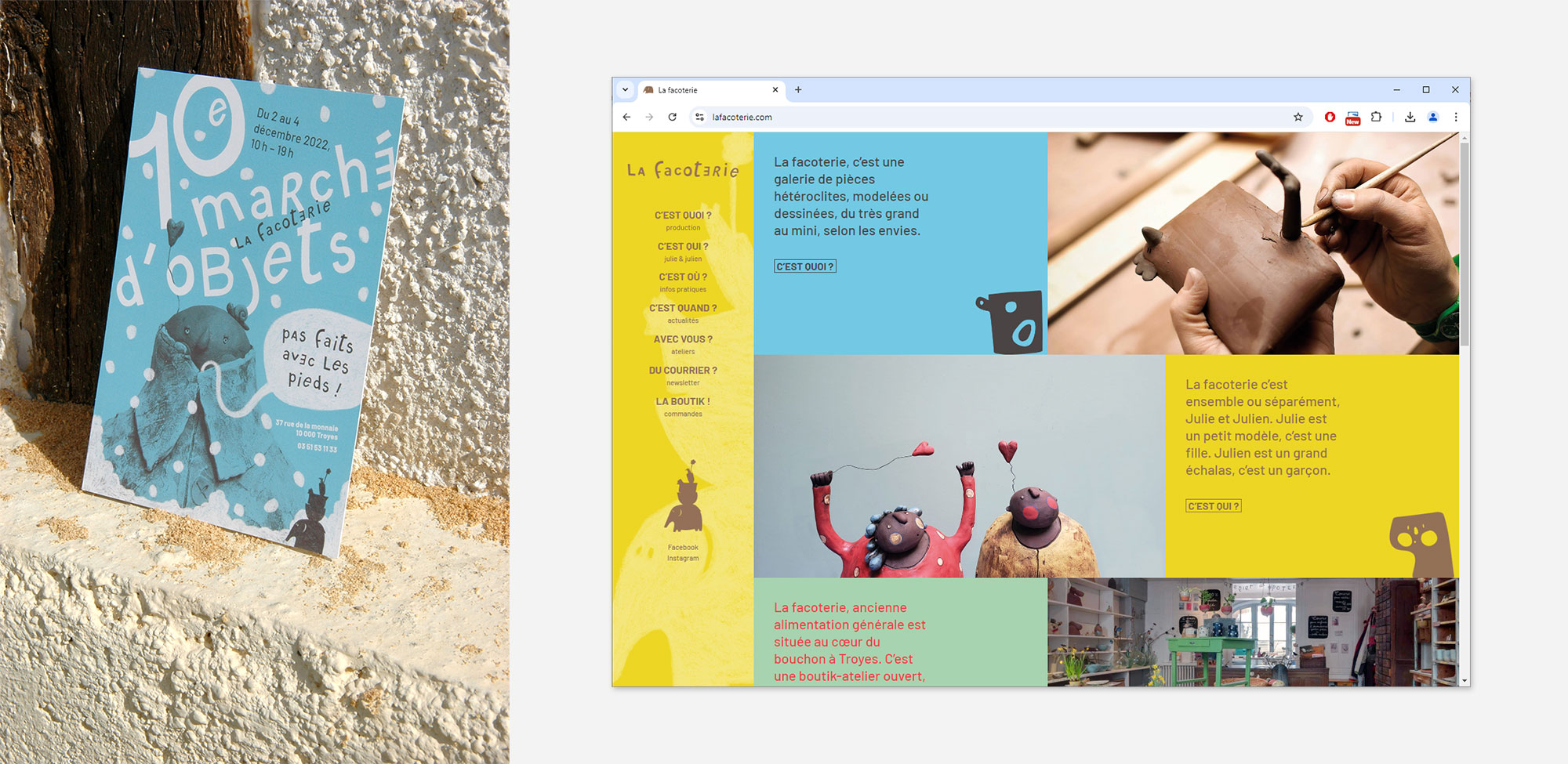This screenshot has height=764, width=1568.
Task: Open the LA BOUTIK ! menu item
Action: coord(683,402)
